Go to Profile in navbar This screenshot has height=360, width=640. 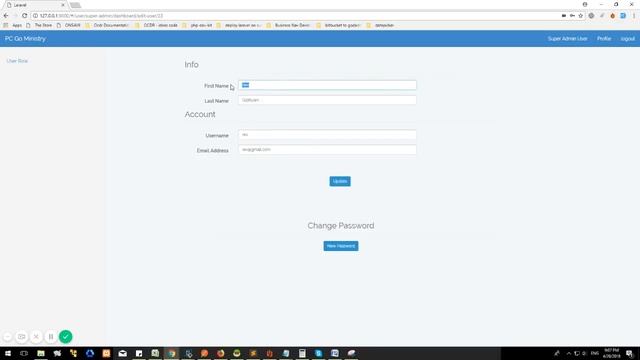(604, 39)
